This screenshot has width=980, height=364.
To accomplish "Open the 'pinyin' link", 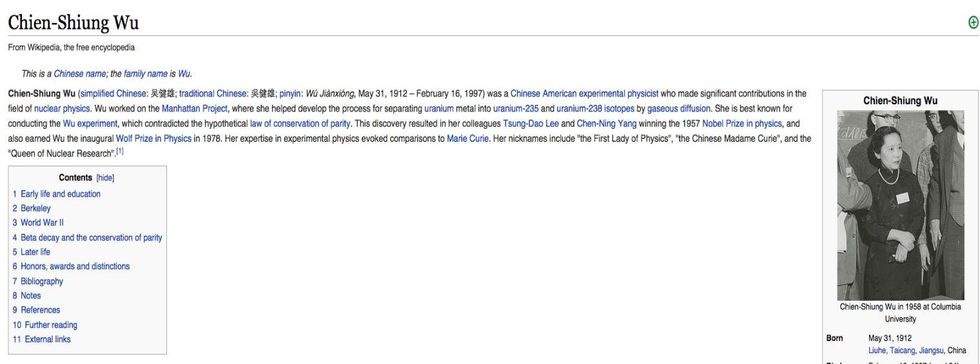I will 290,94.
